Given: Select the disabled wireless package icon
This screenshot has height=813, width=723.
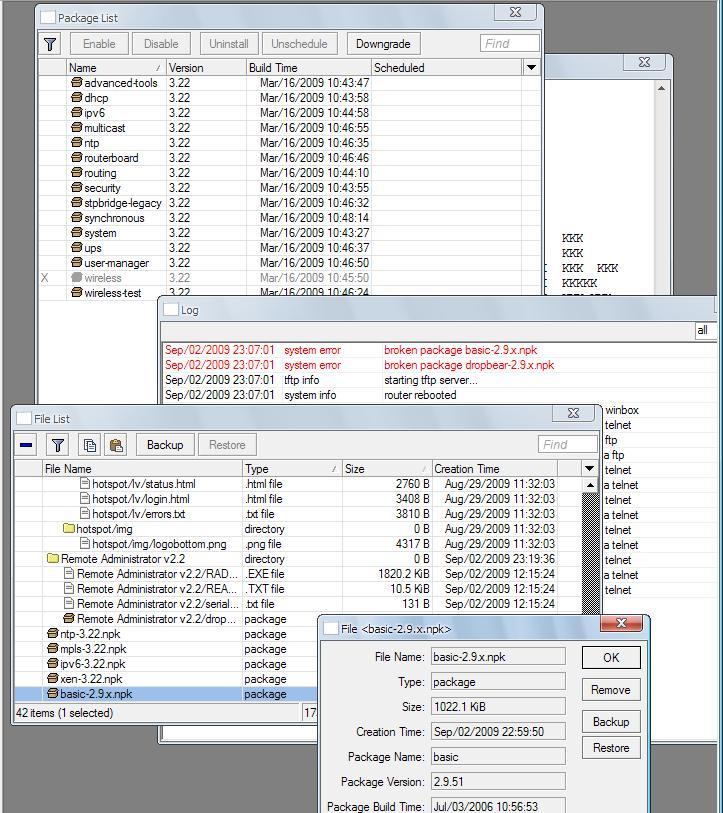Looking at the screenshot, I should pos(76,278).
